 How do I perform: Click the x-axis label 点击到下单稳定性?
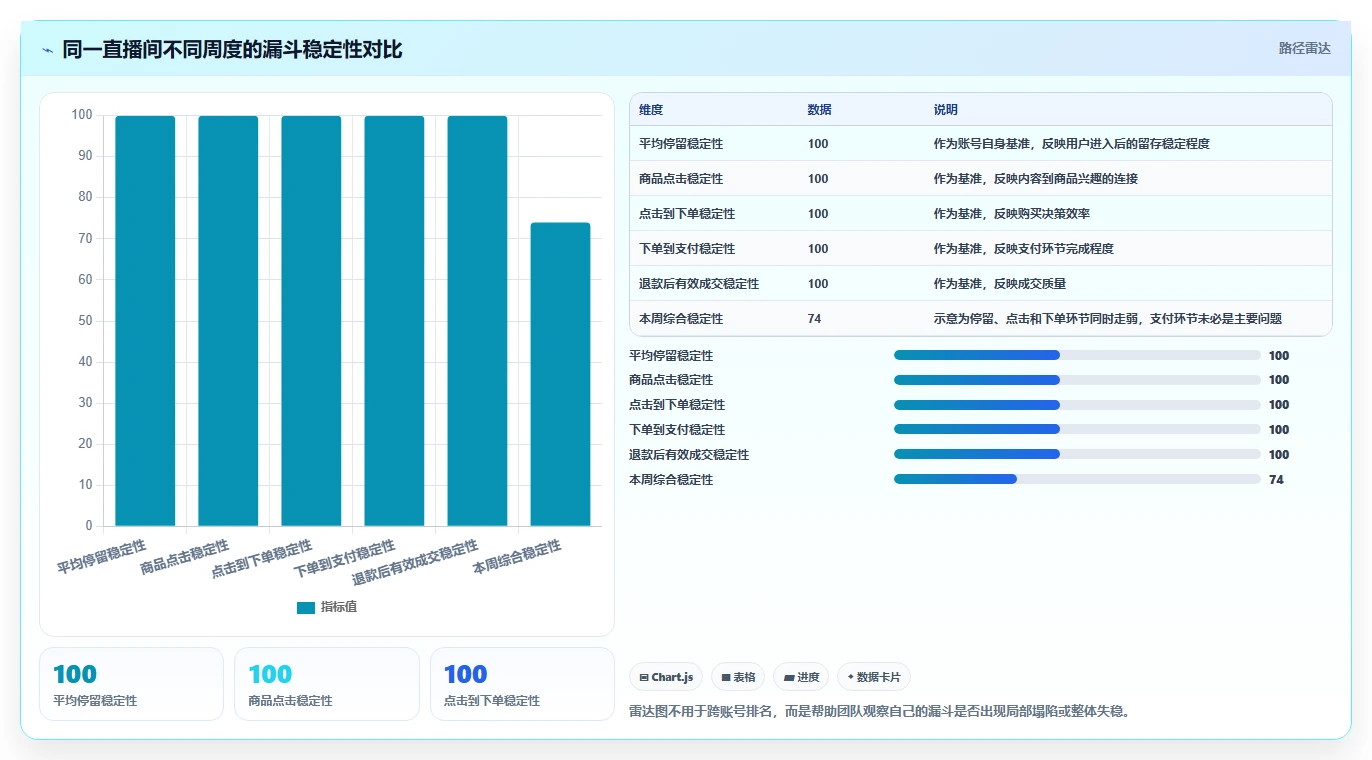click(262, 559)
